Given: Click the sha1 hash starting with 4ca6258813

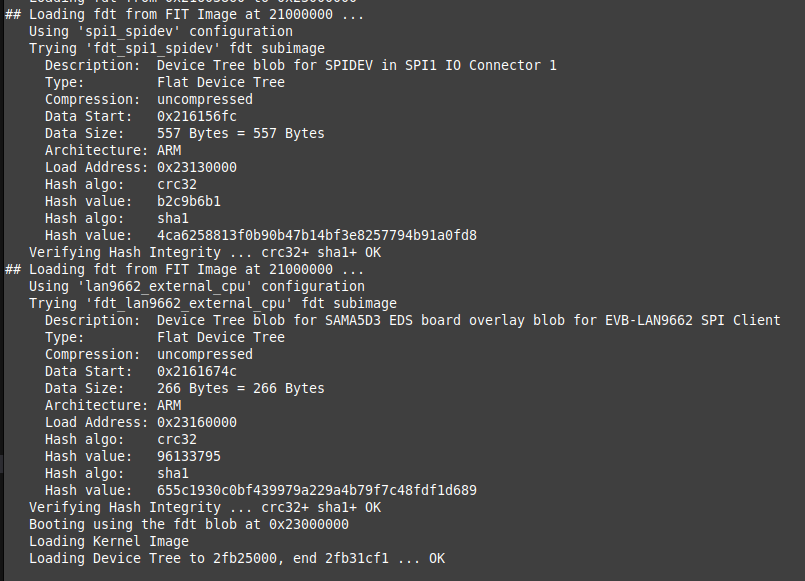Looking at the screenshot, I should [317, 235].
